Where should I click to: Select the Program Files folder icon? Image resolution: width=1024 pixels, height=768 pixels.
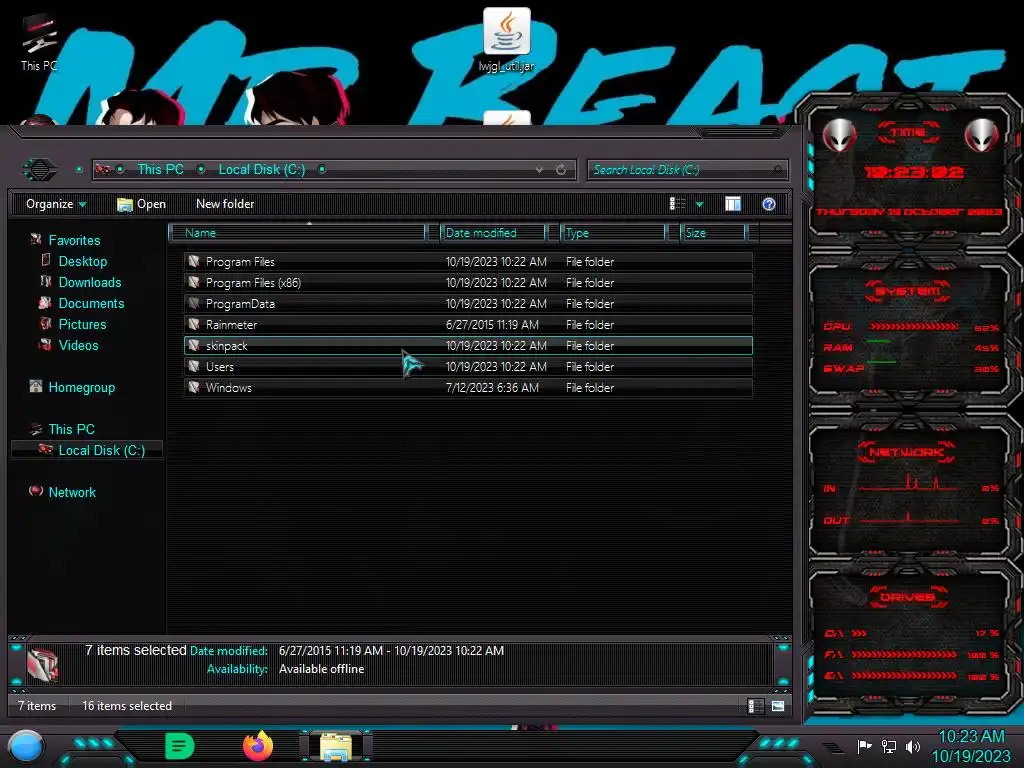tap(194, 261)
